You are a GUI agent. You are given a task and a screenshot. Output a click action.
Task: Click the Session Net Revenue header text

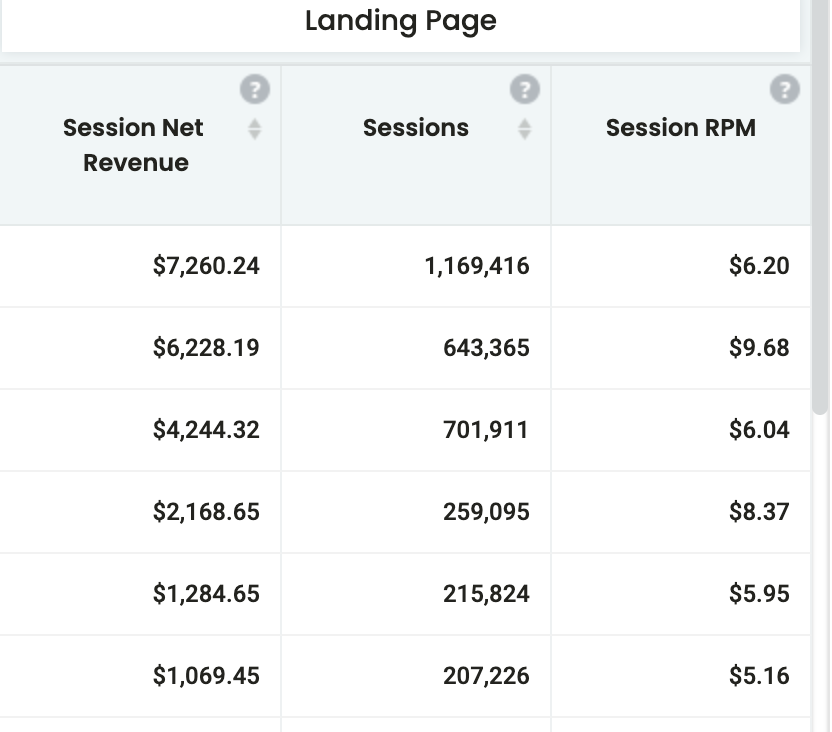(133, 145)
